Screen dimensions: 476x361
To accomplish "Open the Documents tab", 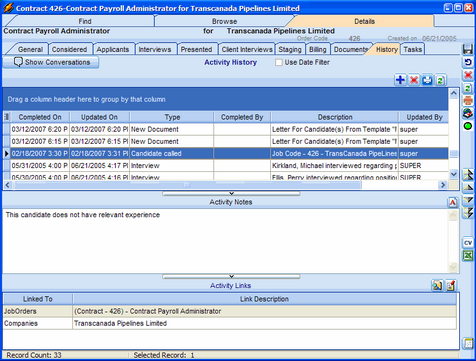I will point(351,49).
